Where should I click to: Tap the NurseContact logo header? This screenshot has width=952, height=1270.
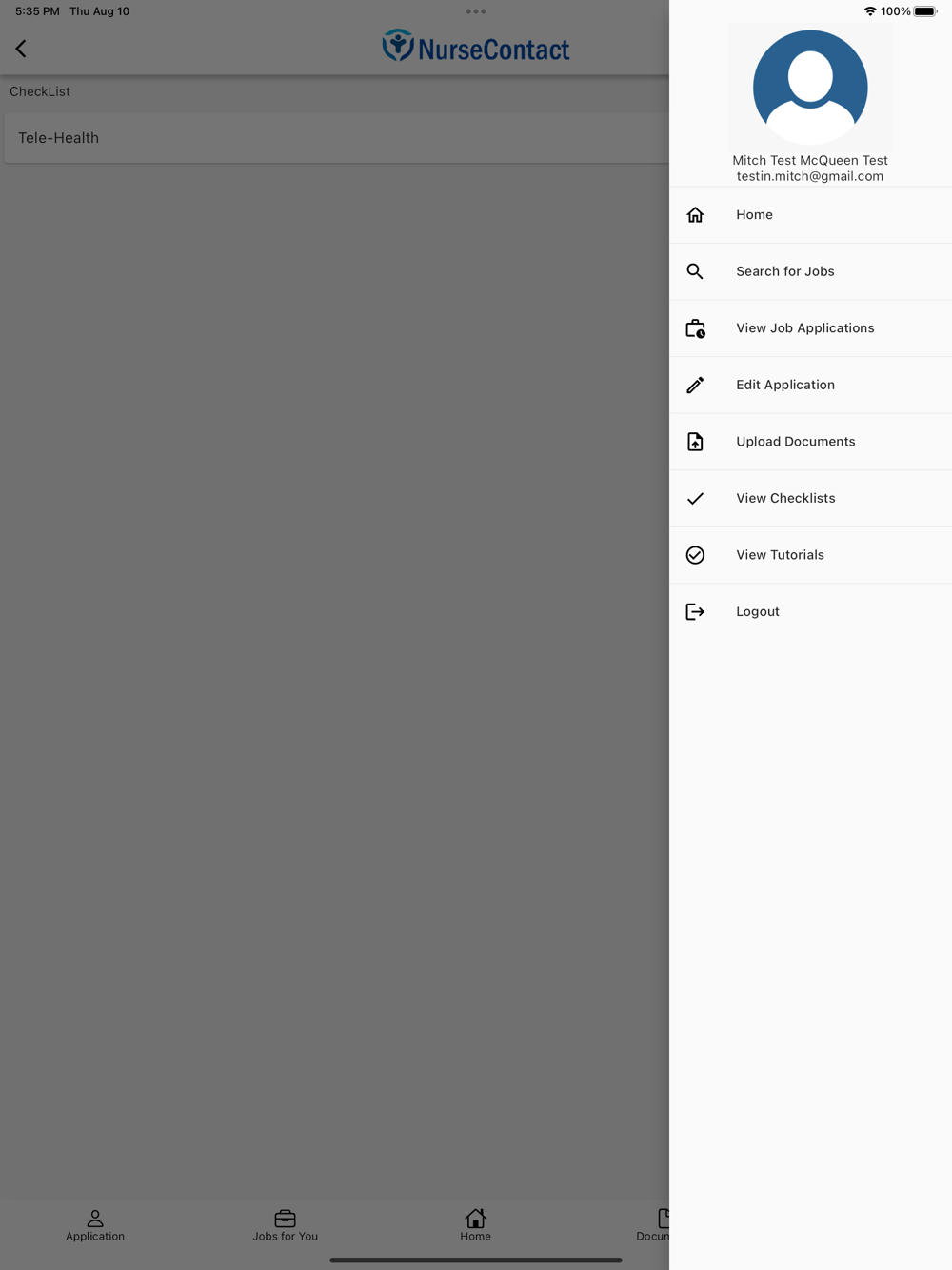pyautogui.click(x=476, y=47)
